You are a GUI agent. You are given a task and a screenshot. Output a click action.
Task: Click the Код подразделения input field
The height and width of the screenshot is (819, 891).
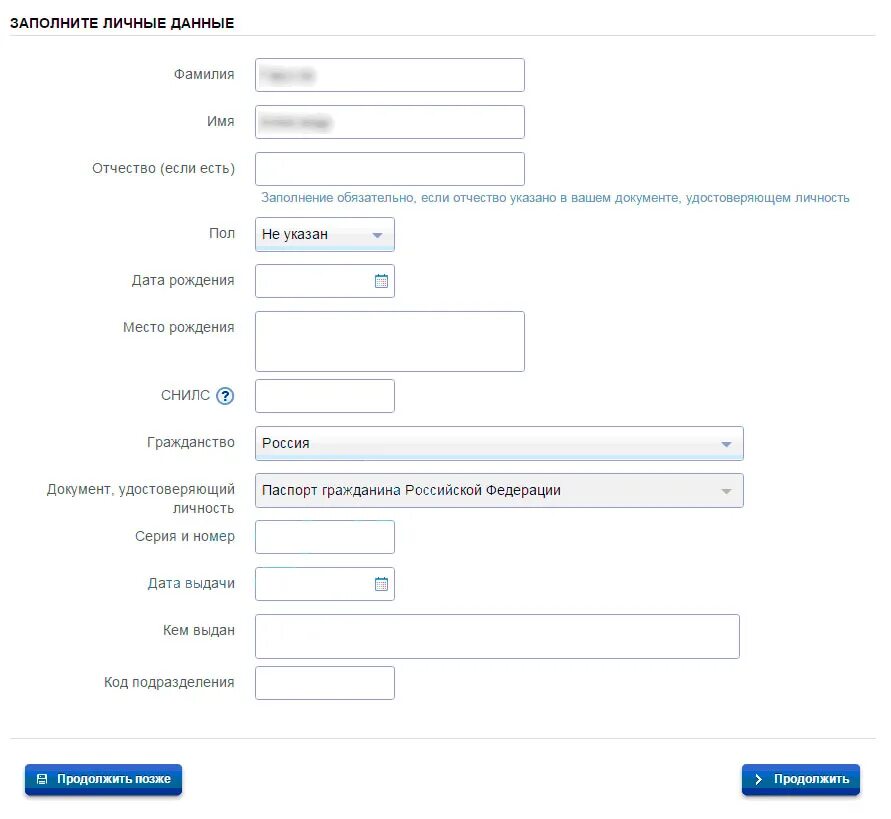[324, 683]
